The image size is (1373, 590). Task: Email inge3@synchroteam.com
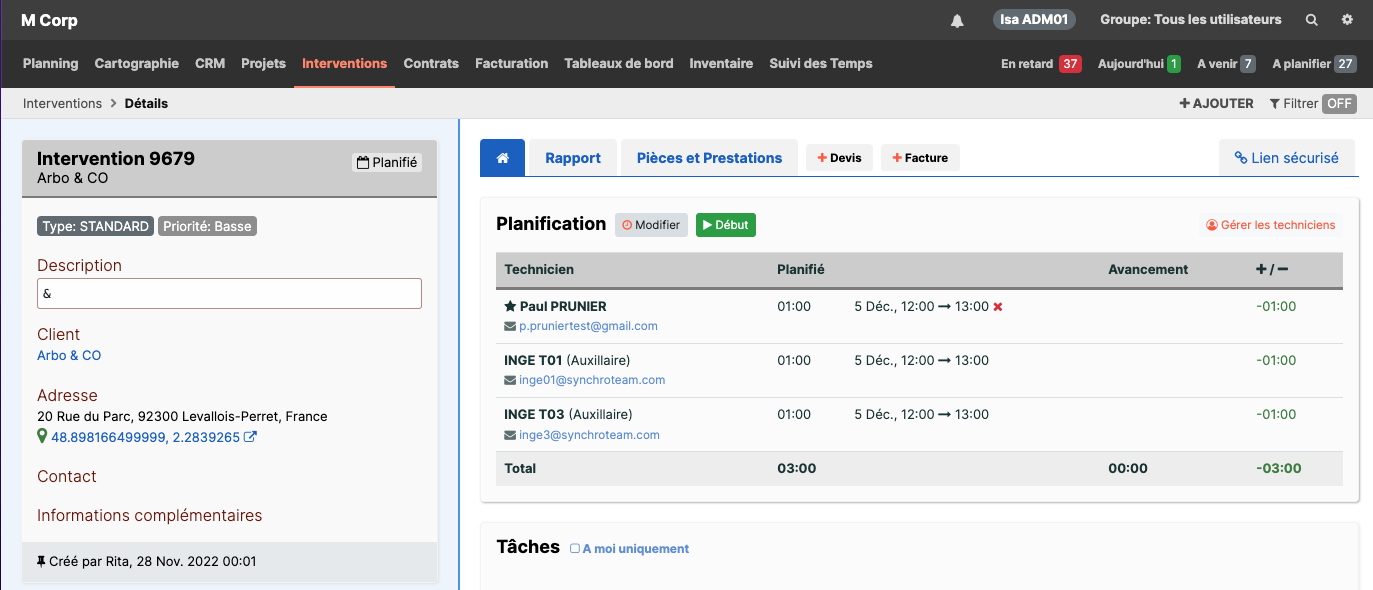(589, 435)
